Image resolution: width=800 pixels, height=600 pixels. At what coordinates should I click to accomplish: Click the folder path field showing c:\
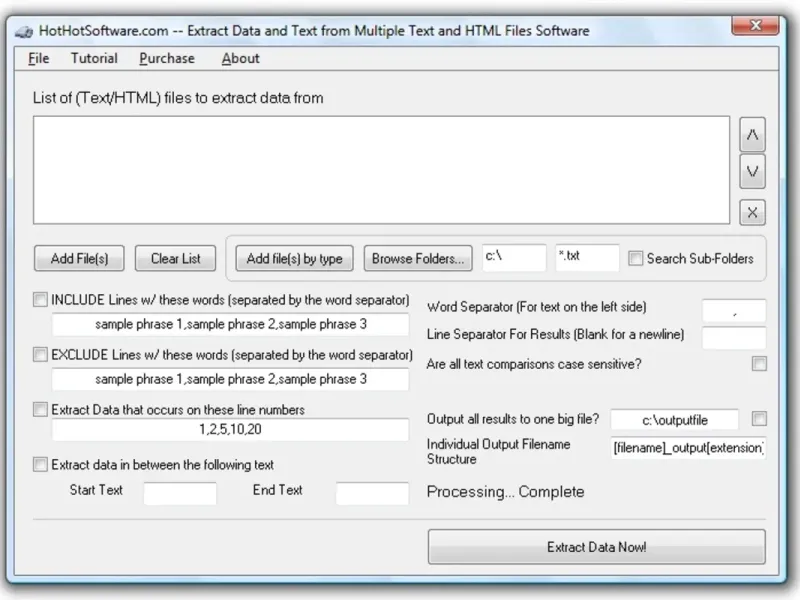click(x=514, y=258)
